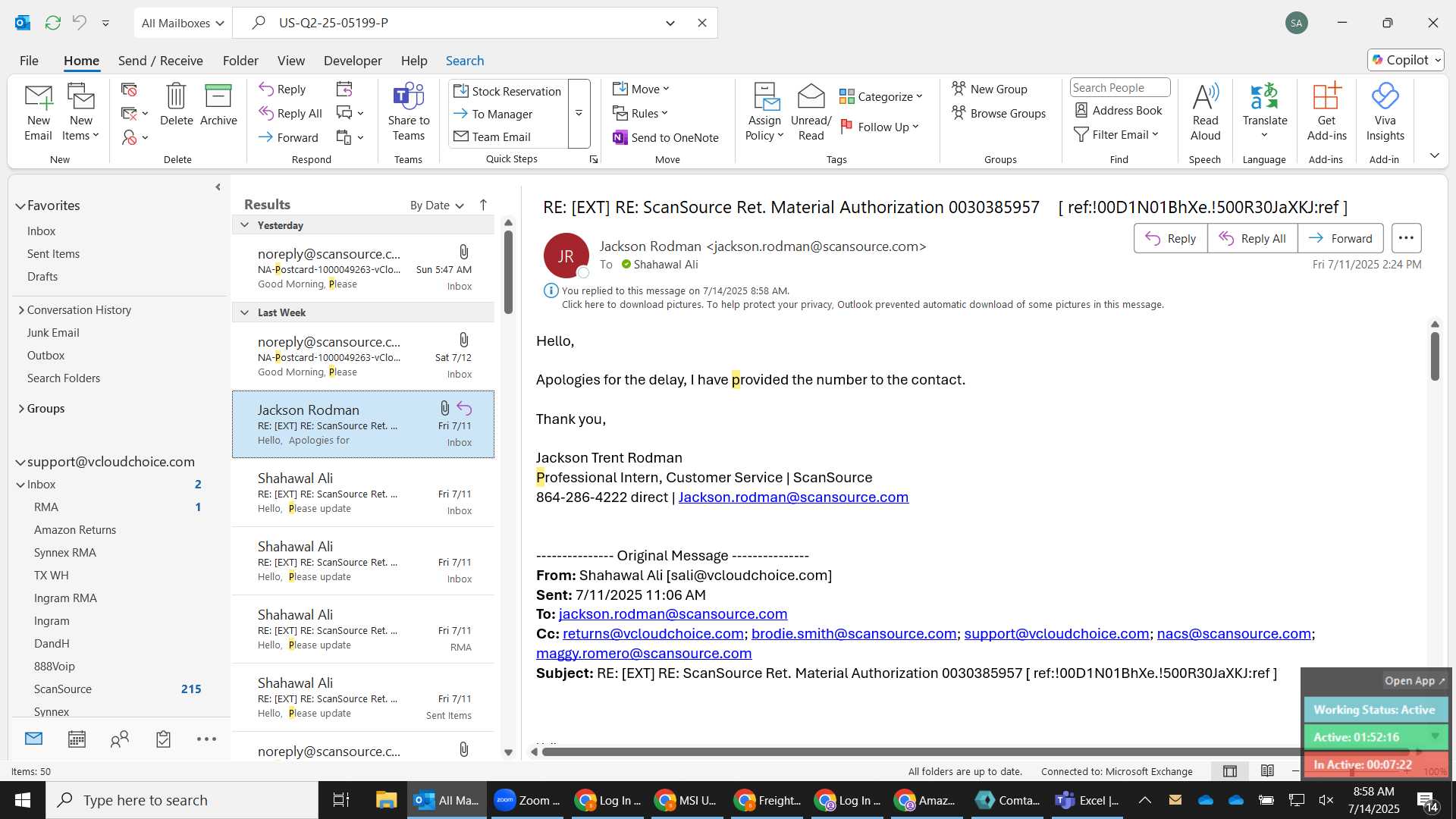This screenshot has width=1456, height=819.
Task: Open the Search tab
Action: (x=464, y=61)
